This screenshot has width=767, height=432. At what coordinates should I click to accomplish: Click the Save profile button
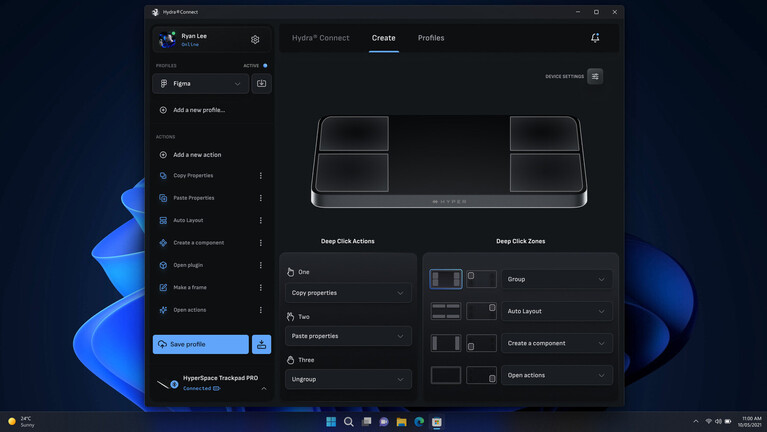click(x=201, y=344)
